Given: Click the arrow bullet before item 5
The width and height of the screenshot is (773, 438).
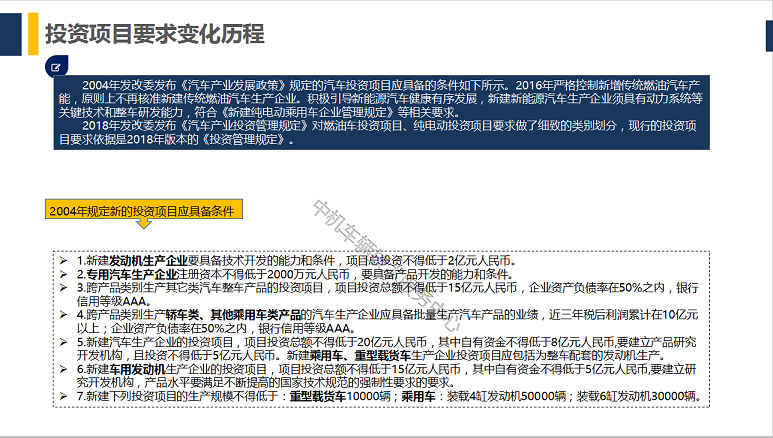Looking at the screenshot, I should [x=65, y=341].
